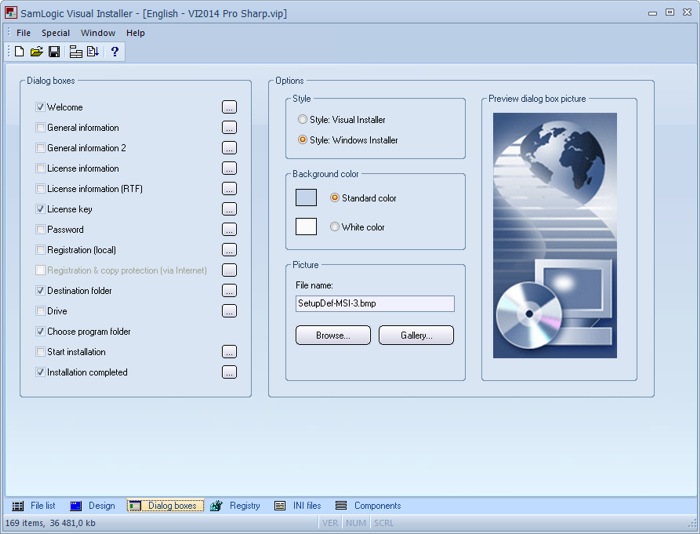Select Style: Visual Installer radio button

(302, 120)
